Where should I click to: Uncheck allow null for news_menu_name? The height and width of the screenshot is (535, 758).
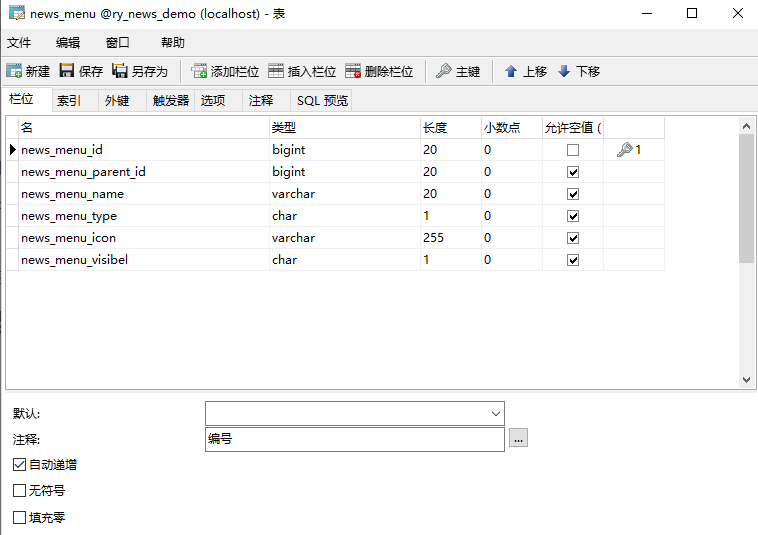[x=573, y=194]
